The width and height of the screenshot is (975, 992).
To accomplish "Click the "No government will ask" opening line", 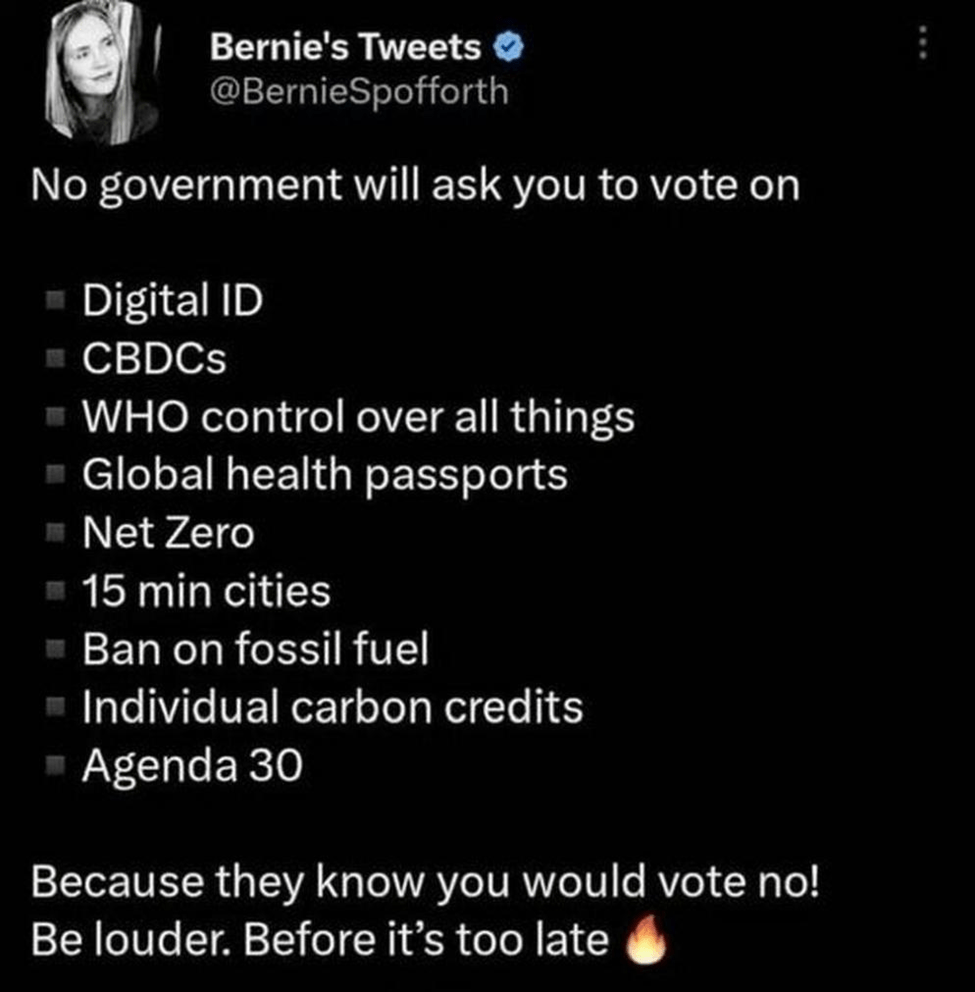I will click(x=416, y=186).
